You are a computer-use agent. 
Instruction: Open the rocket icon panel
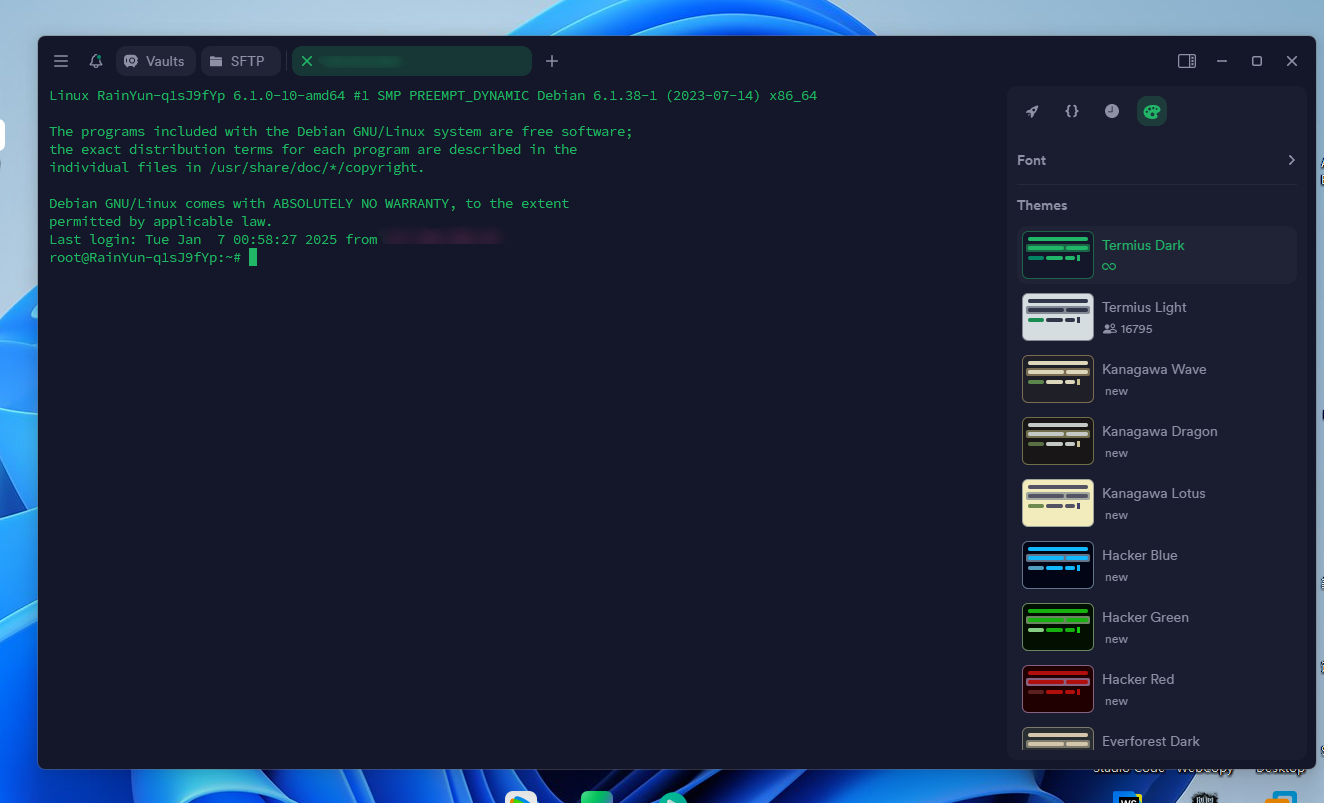click(1032, 111)
